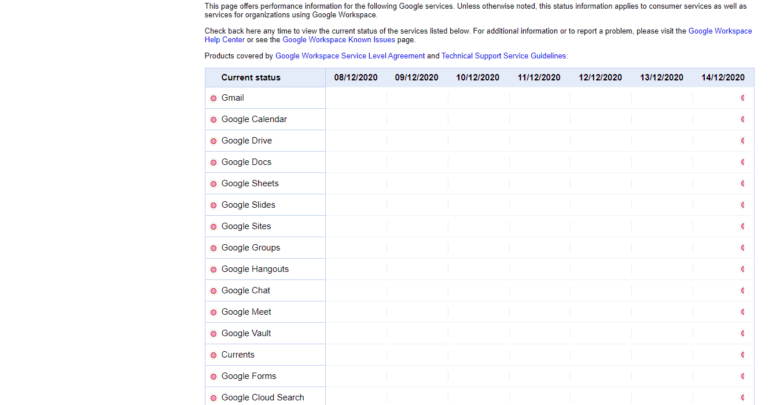The image size is (780, 405).
Task: Click the status dot next to Google Forms
Action: [x=213, y=376]
